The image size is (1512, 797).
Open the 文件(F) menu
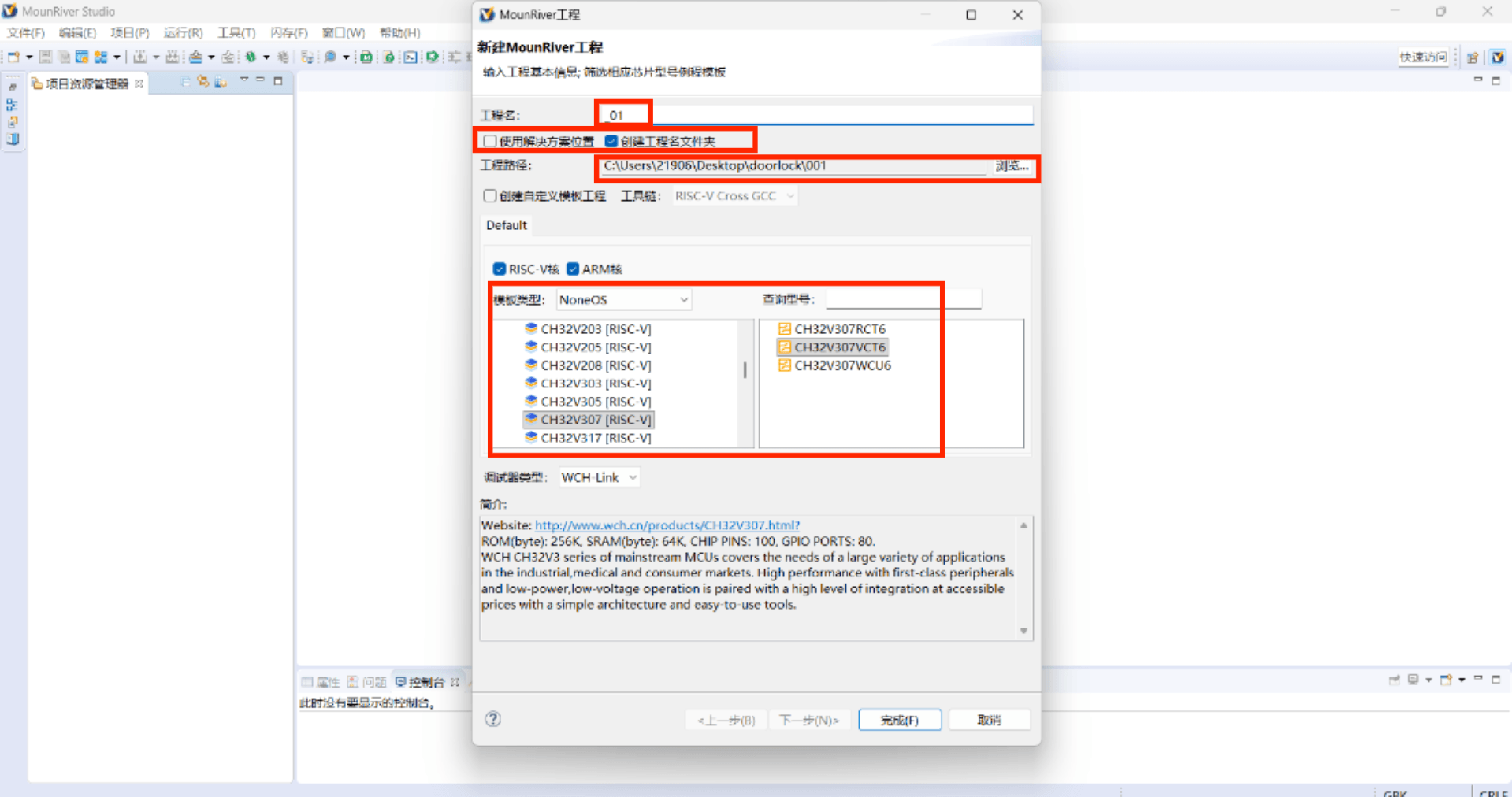[26, 33]
